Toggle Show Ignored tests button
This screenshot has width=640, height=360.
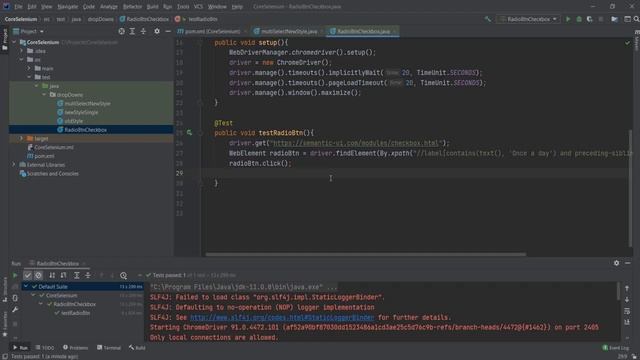[x=38, y=276]
